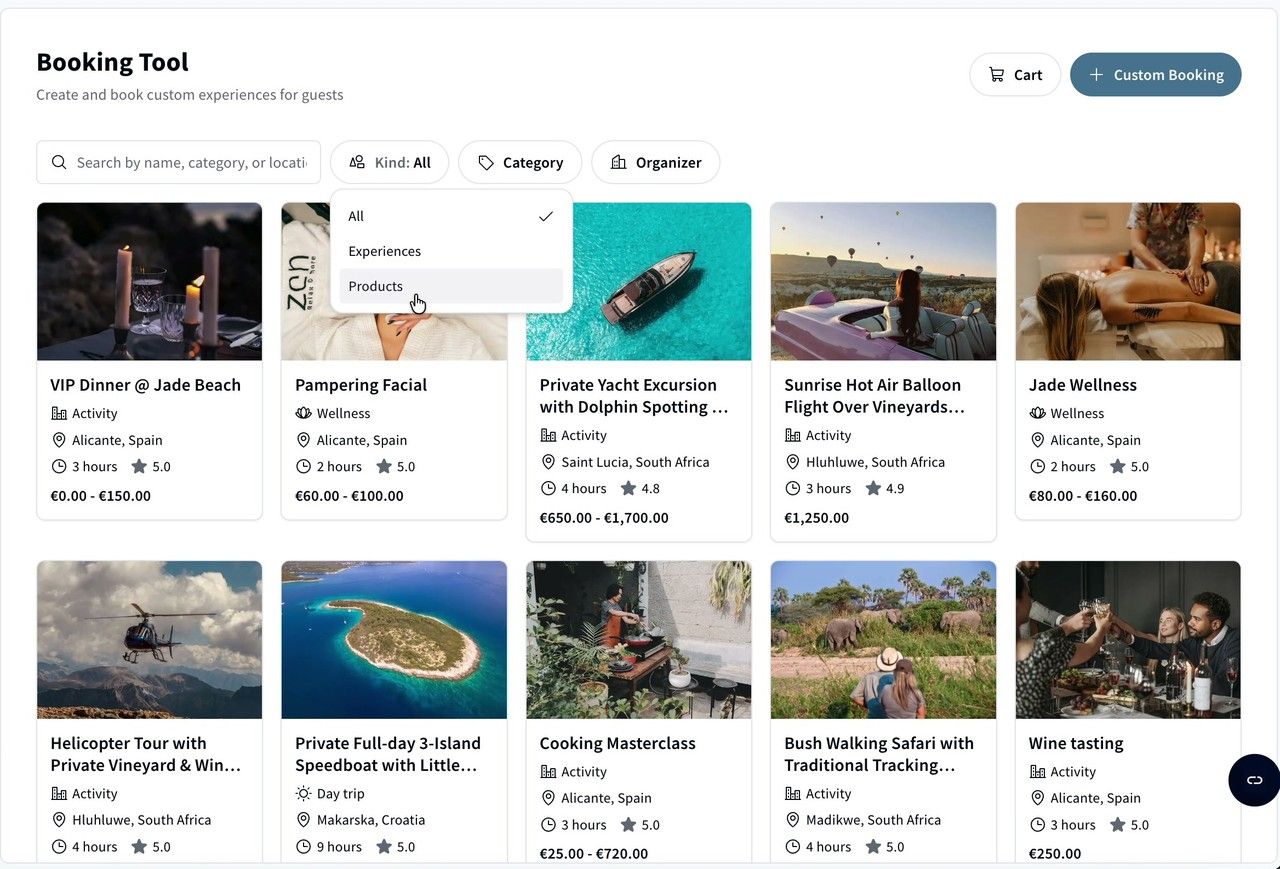Viewport: 1280px width, 869px height.
Task: Click the '€1,250.00' price
Action: (817, 518)
